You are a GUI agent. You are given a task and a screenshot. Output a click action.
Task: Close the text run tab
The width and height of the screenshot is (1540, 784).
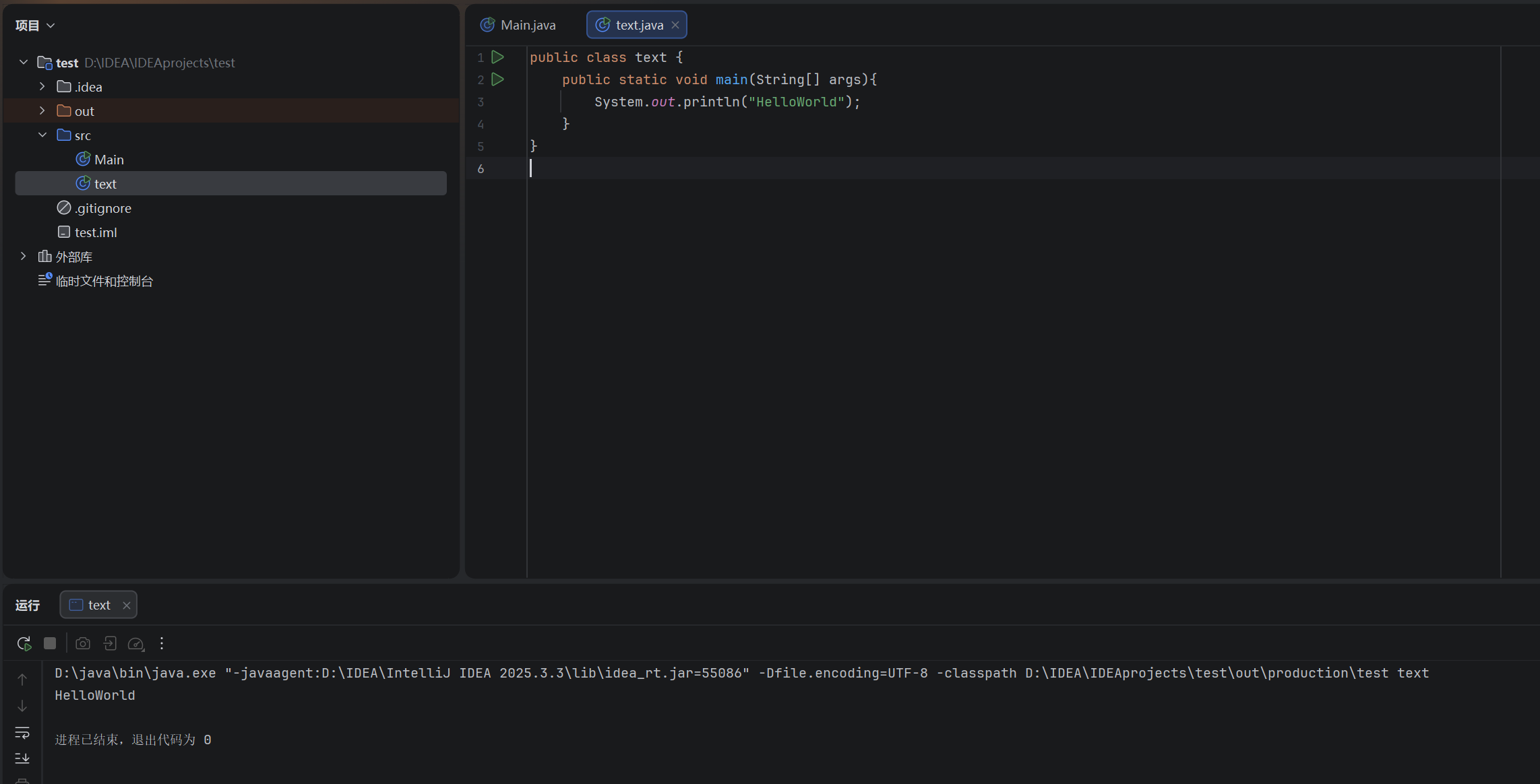[127, 606]
